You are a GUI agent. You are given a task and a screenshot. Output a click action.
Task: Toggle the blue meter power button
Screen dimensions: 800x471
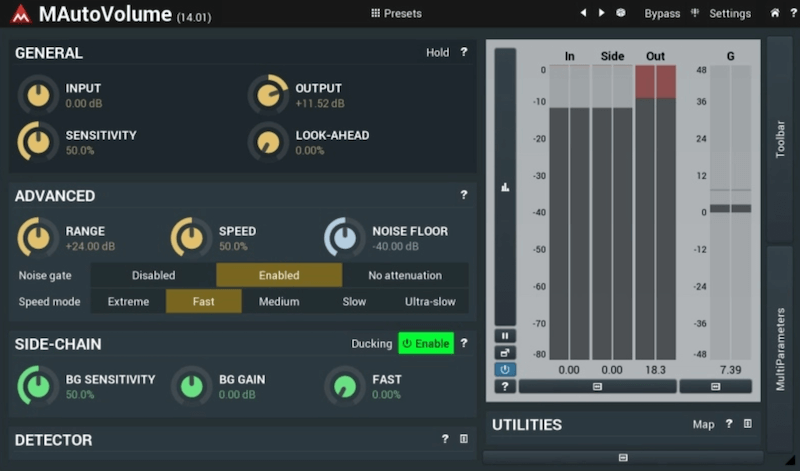tap(505, 369)
